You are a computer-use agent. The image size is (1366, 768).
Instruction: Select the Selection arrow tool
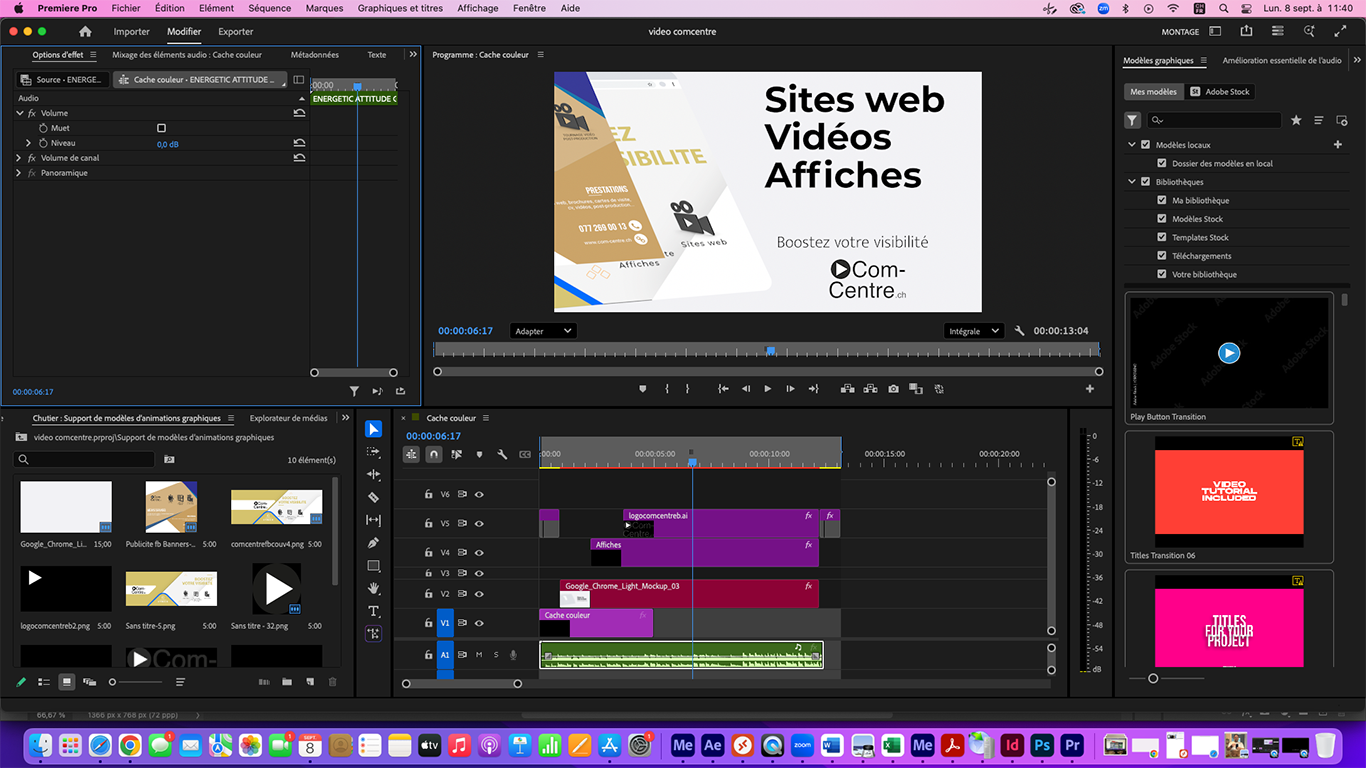pos(373,429)
